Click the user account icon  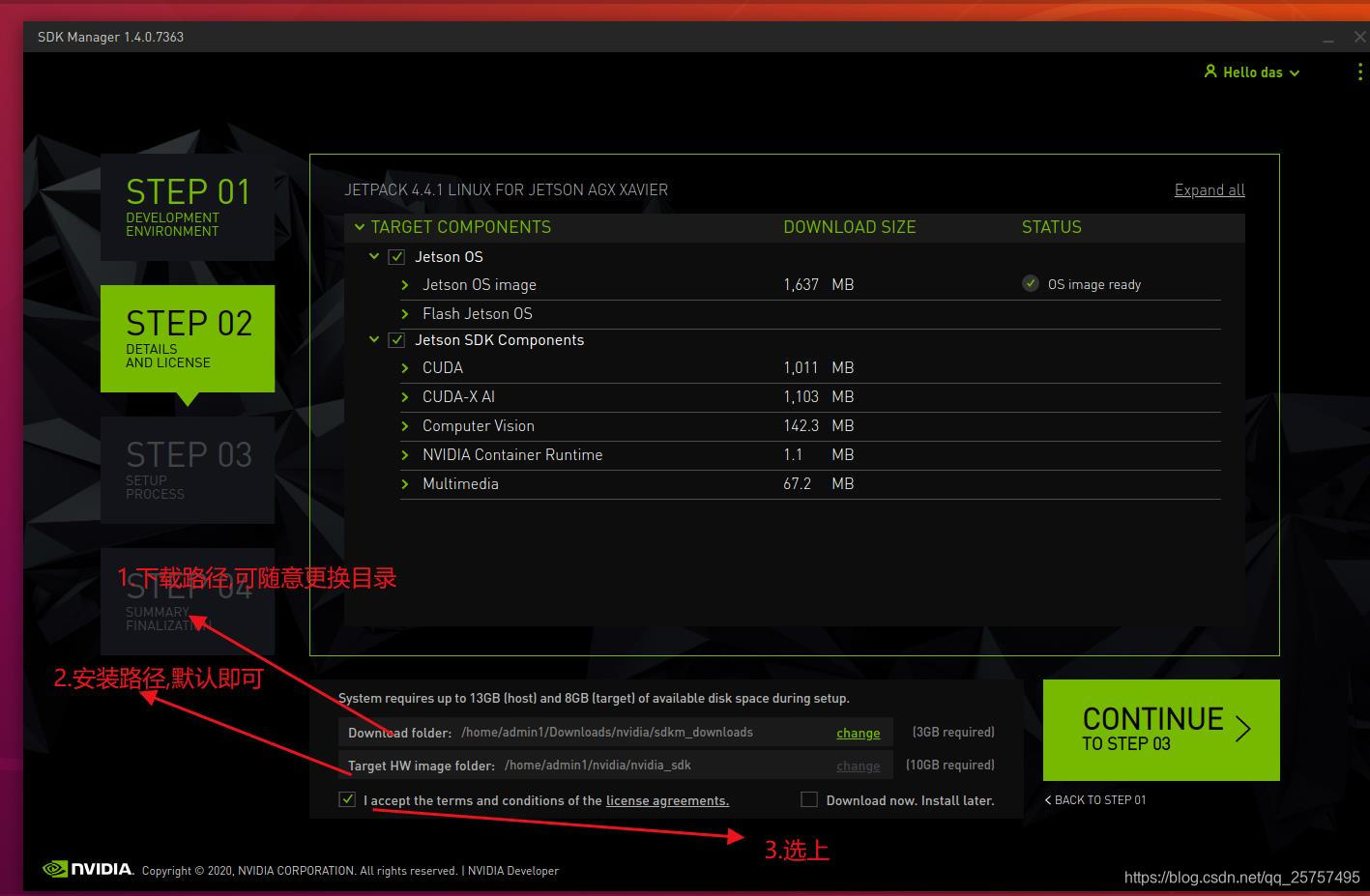tap(1210, 72)
